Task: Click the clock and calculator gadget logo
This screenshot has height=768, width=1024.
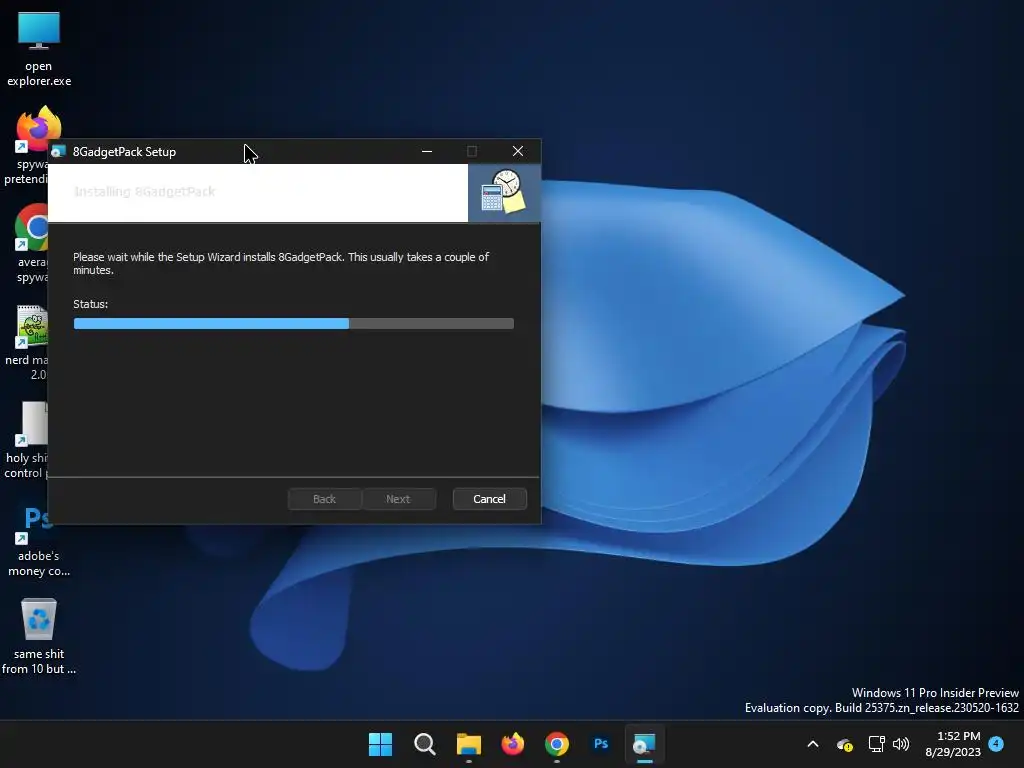Action: tap(504, 191)
